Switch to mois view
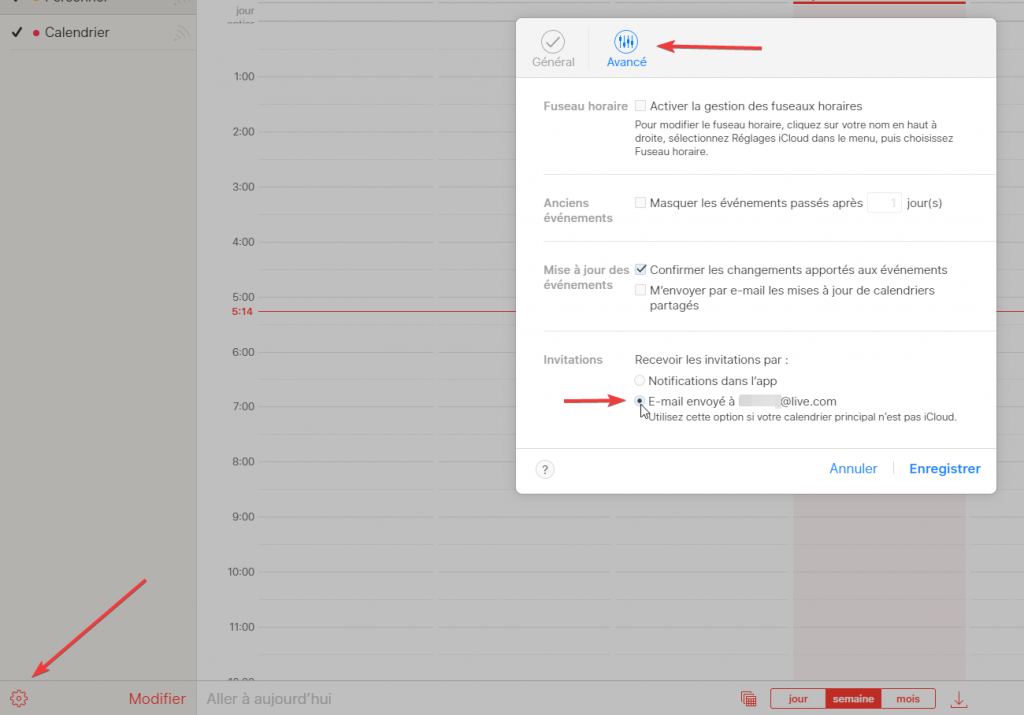Image resolution: width=1024 pixels, height=715 pixels. (x=908, y=699)
